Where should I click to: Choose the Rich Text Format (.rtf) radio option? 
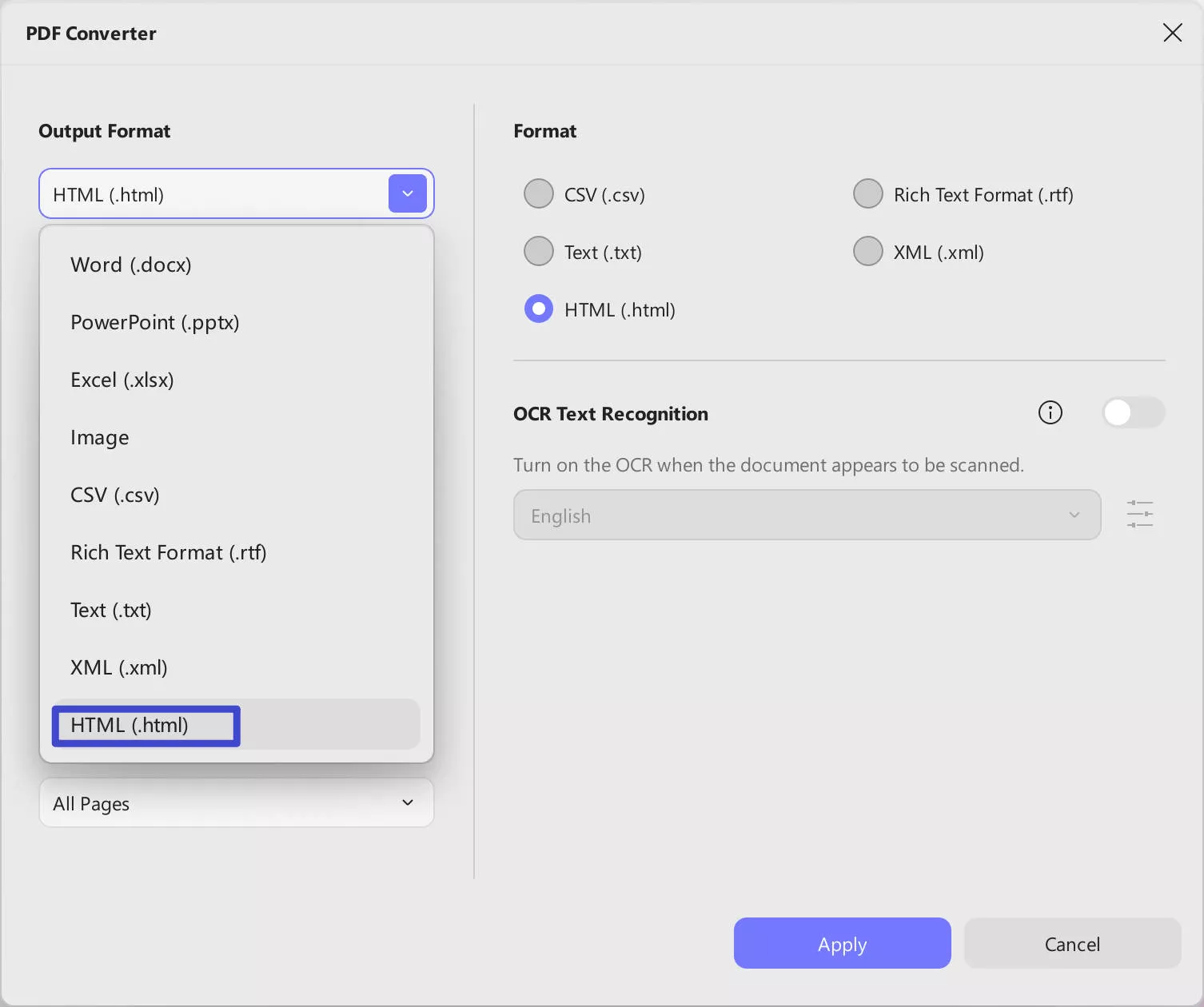tap(867, 193)
